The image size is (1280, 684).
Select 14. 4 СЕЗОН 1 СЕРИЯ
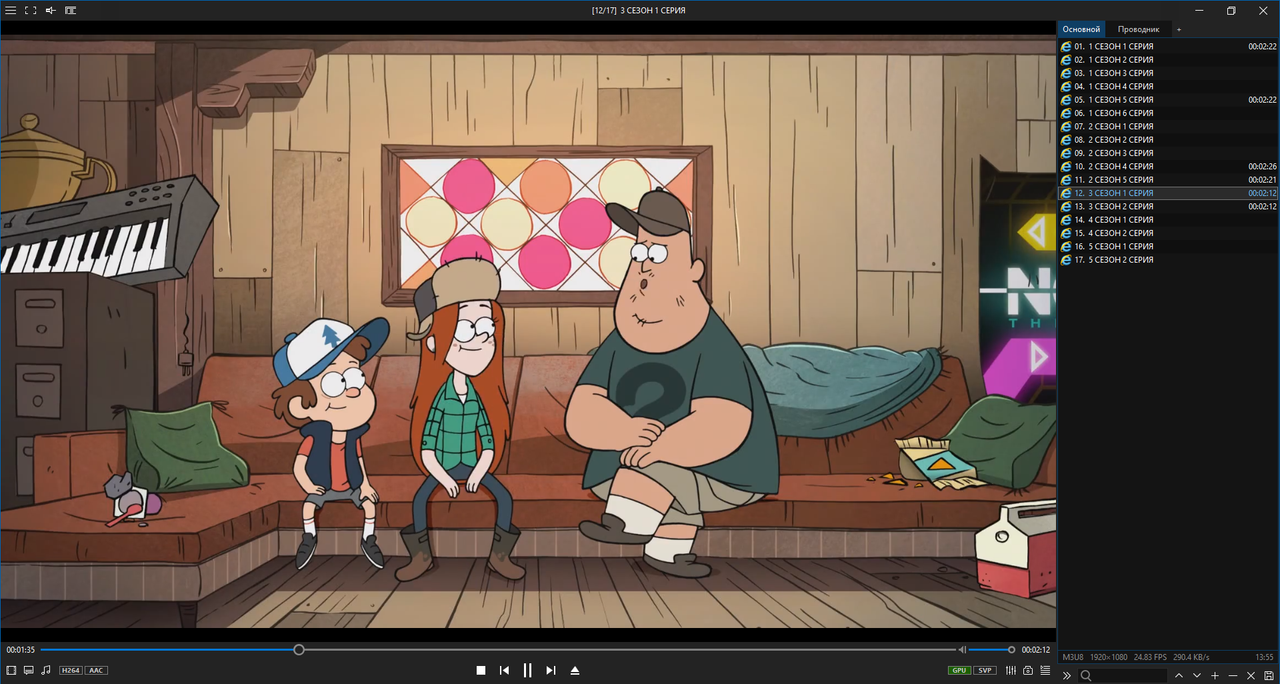click(1168, 219)
